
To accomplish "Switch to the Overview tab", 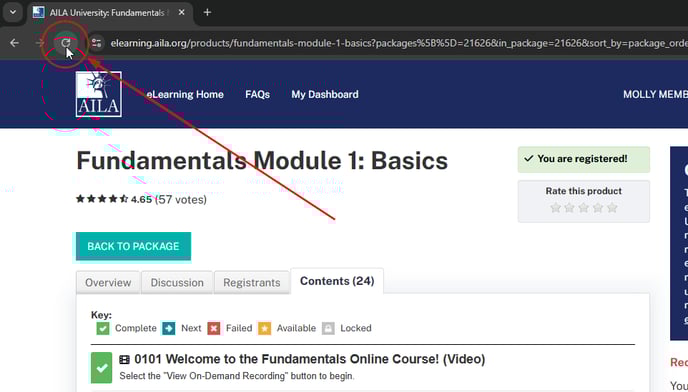I will pyautogui.click(x=108, y=282).
